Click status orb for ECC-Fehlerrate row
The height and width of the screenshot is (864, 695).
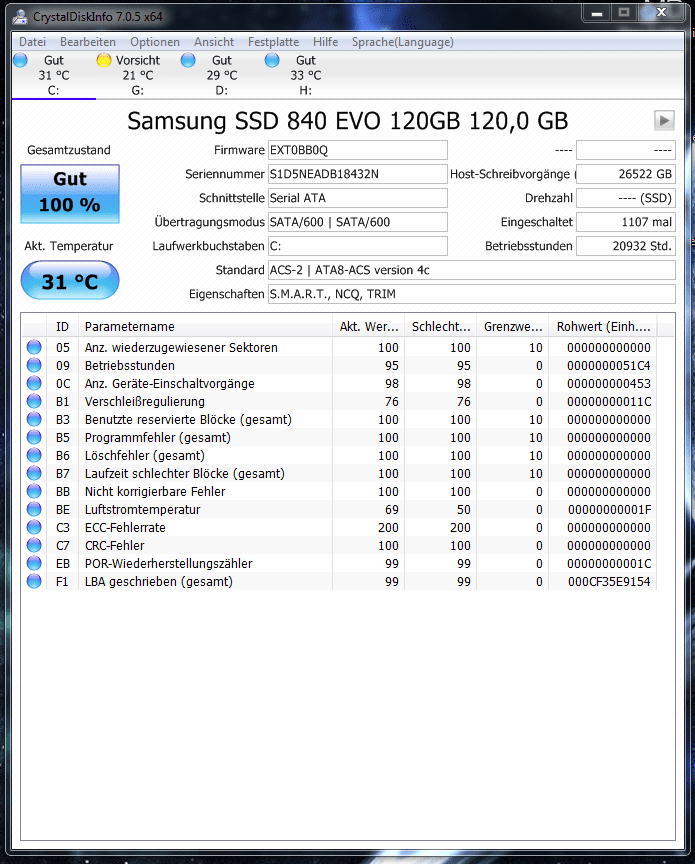point(34,527)
